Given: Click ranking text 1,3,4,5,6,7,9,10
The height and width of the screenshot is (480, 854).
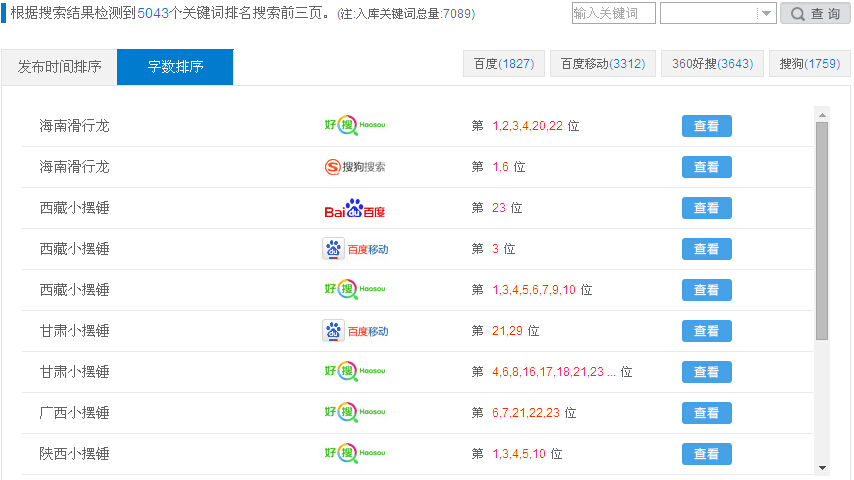Looking at the screenshot, I should pos(534,290).
